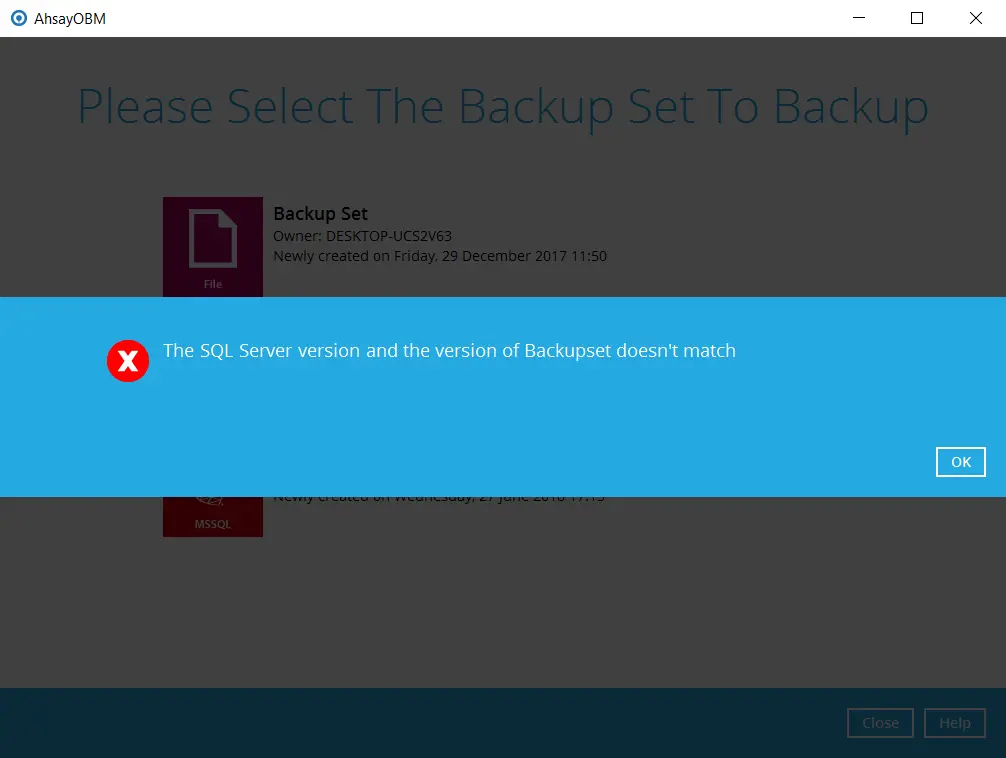
Task: Close the AhsayOBM window via title bar
Action: coord(975,18)
